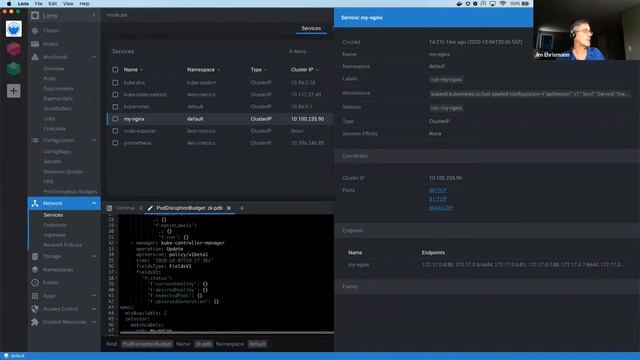Add a new dock tab with plus
The width and height of the screenshot is (640, 360).
(x=242, y=208)
